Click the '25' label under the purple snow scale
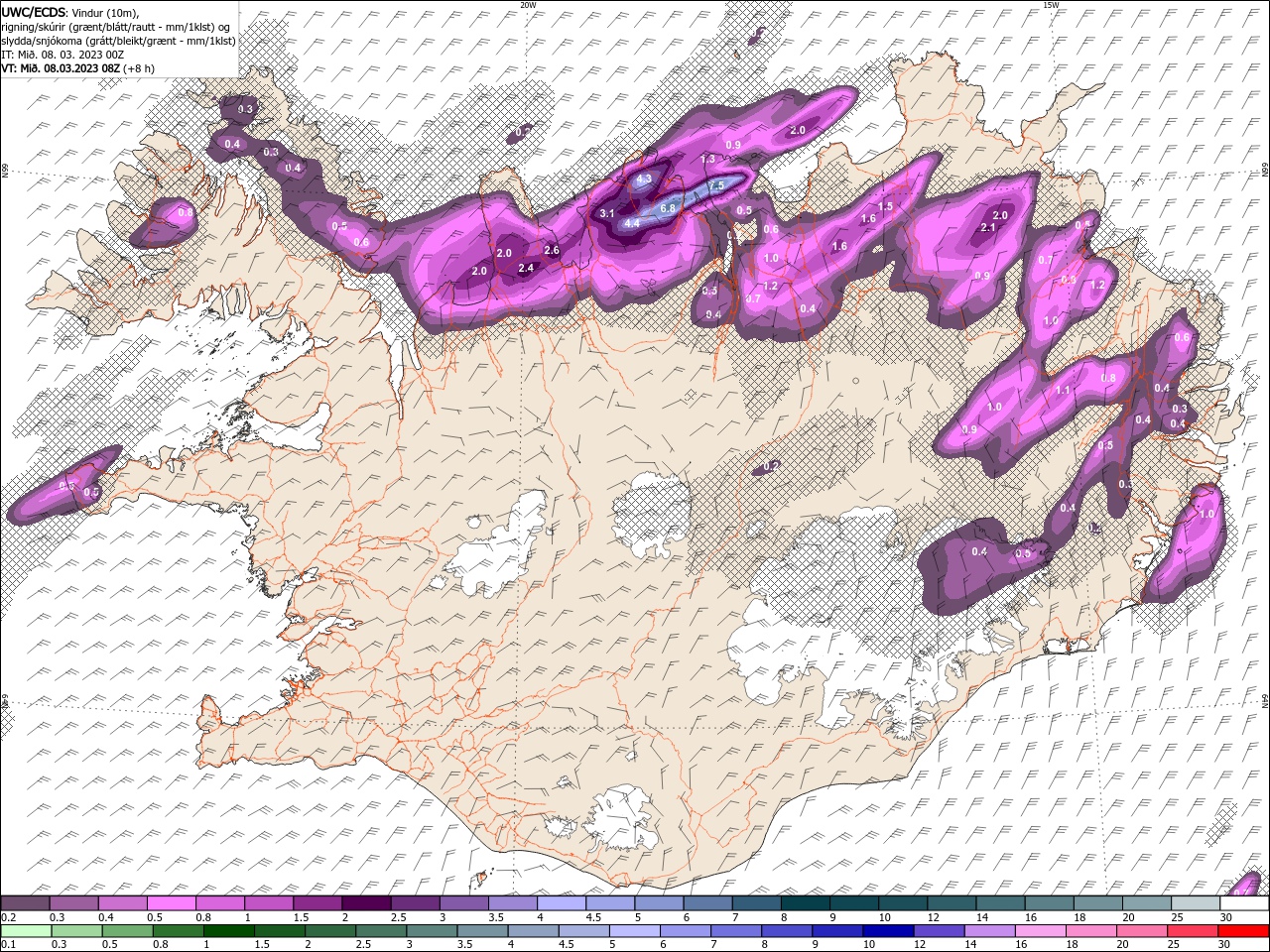This screenshot has height=952, width=1270. (1176, 917)
